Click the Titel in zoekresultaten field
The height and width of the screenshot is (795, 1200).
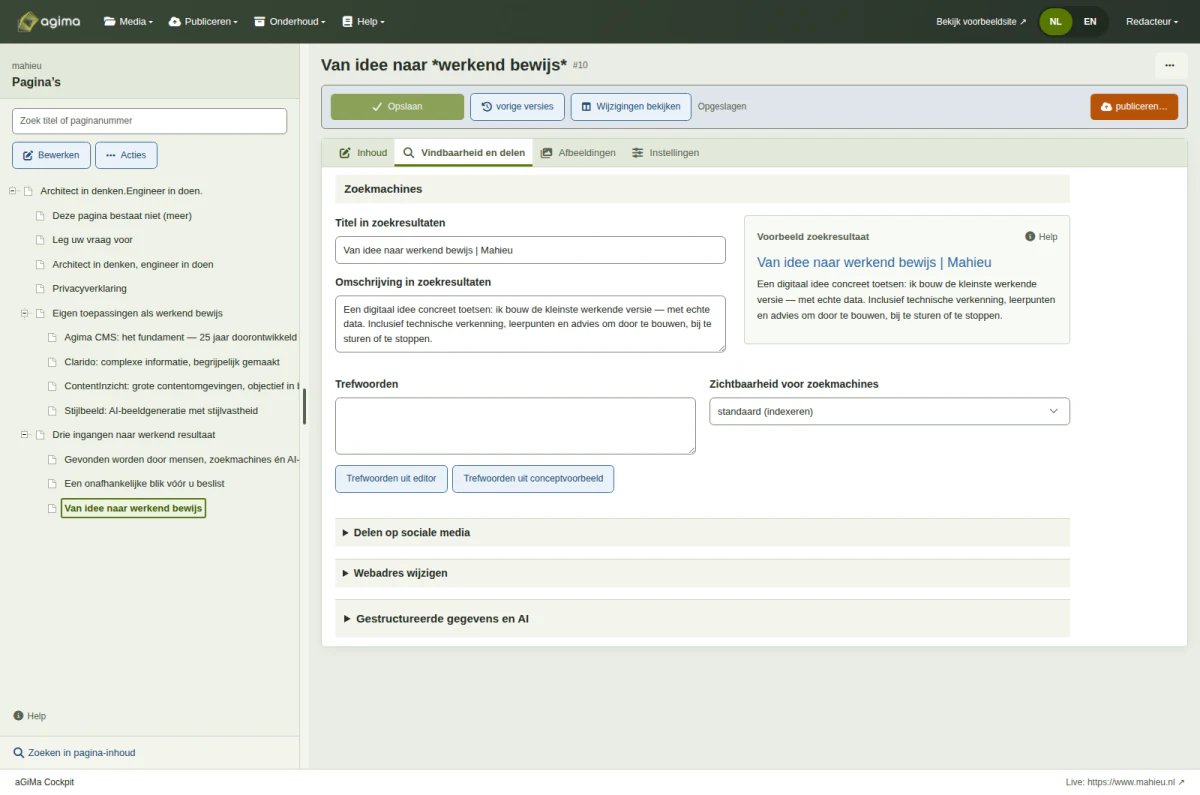530,250
